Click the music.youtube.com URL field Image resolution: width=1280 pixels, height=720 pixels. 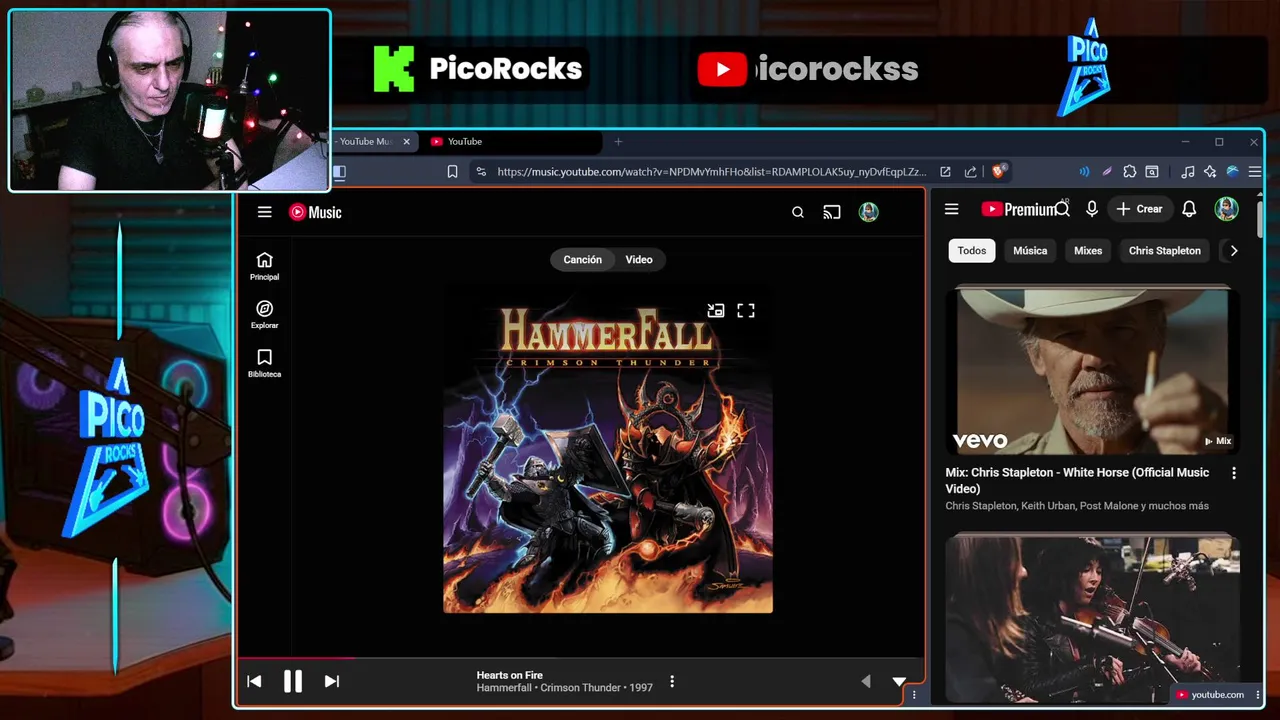[710, 172]
